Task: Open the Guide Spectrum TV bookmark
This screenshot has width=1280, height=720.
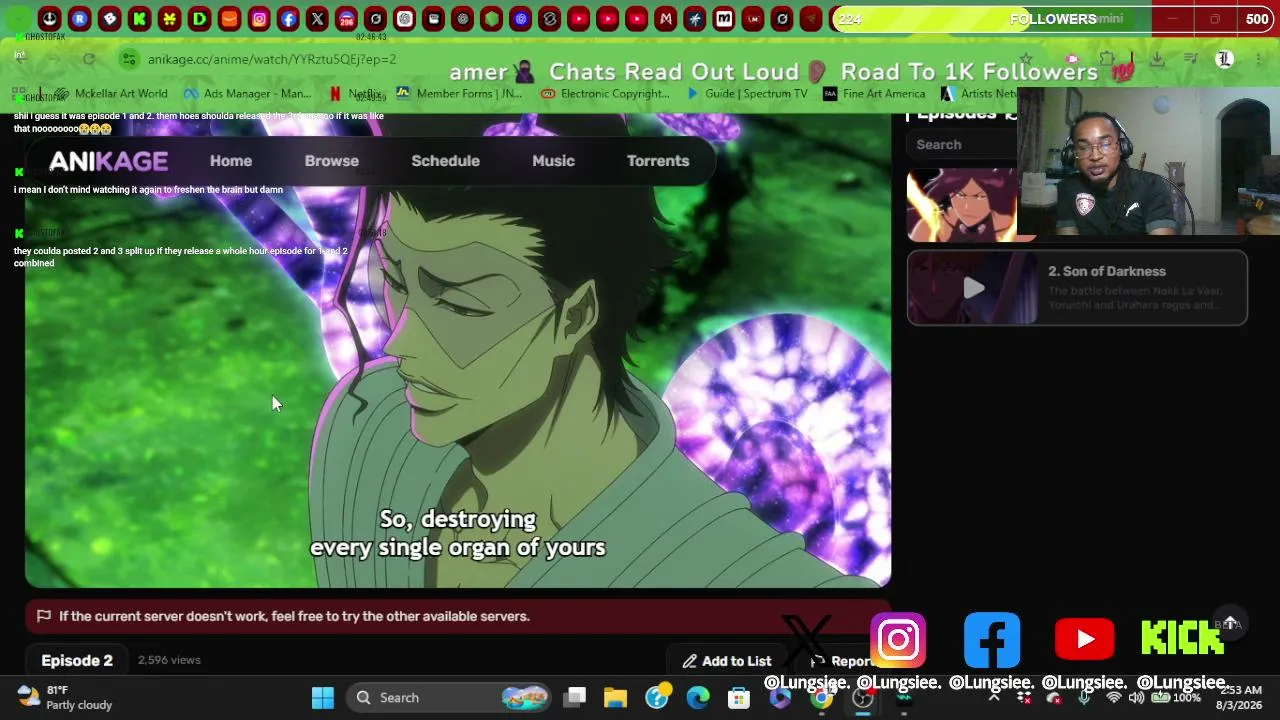Action: [x=746, y=94]
